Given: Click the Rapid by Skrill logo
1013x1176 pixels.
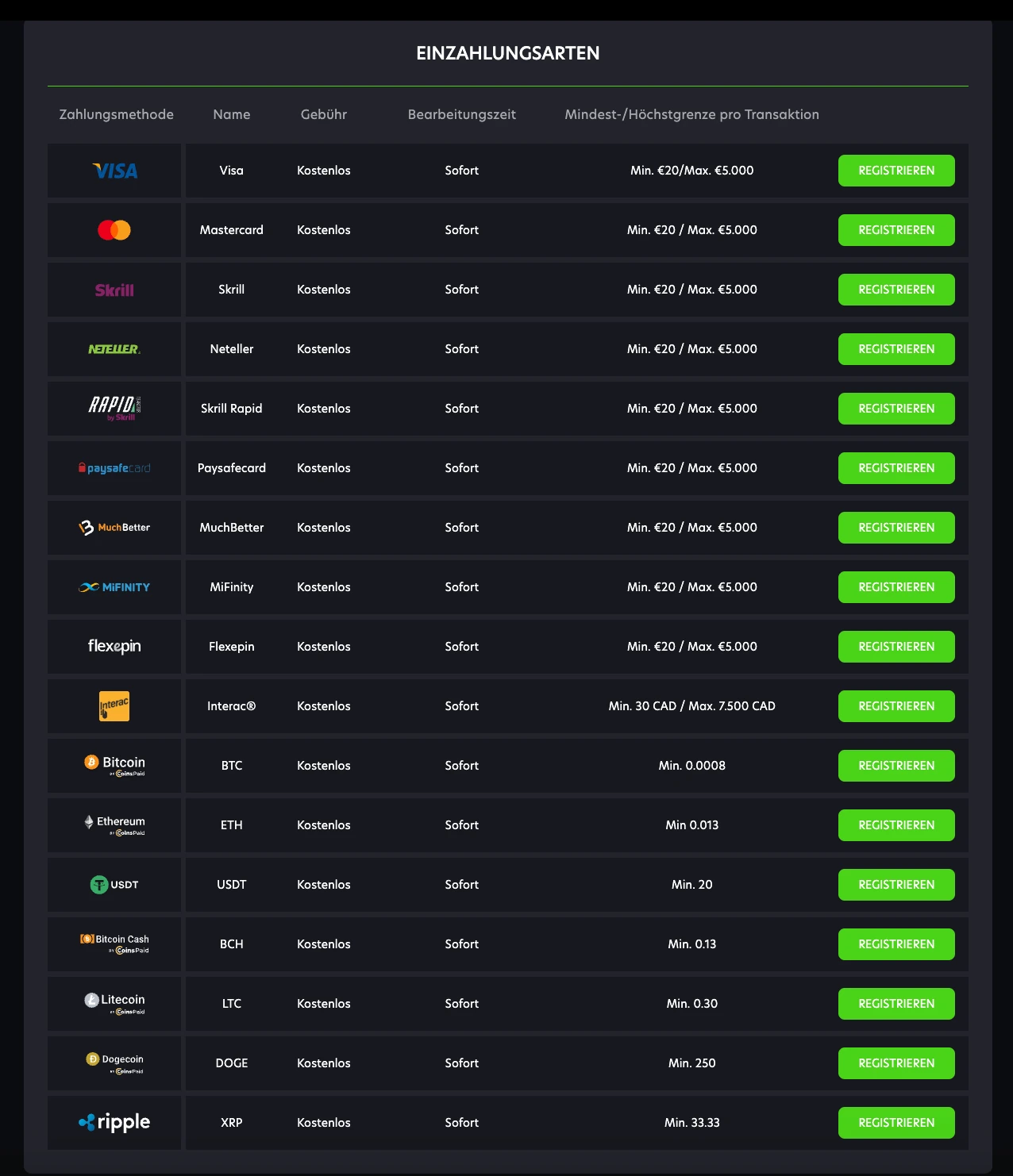Looking at the screenshot, I should [114, 409].
